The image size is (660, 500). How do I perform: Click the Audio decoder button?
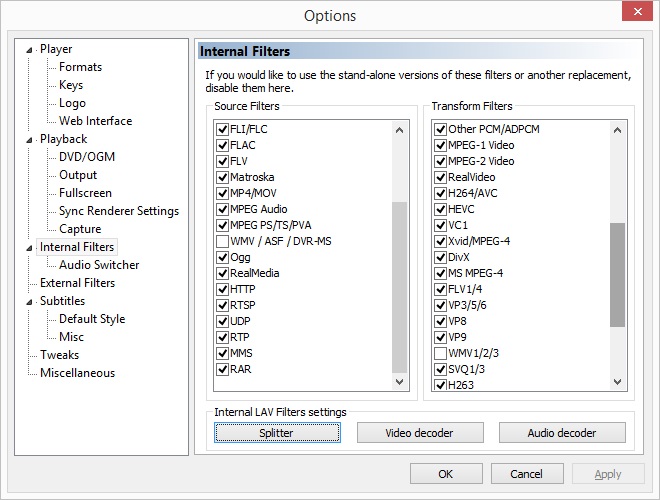tap(562, 433)
